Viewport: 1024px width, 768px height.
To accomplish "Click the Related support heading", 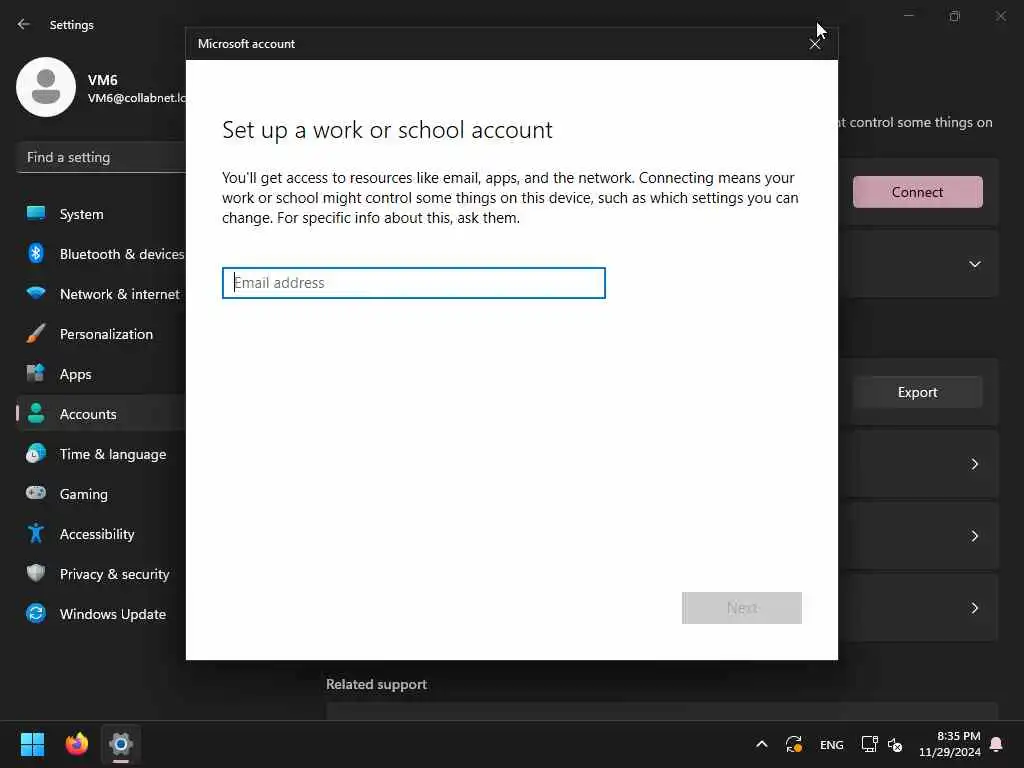I will click(376, 684).
